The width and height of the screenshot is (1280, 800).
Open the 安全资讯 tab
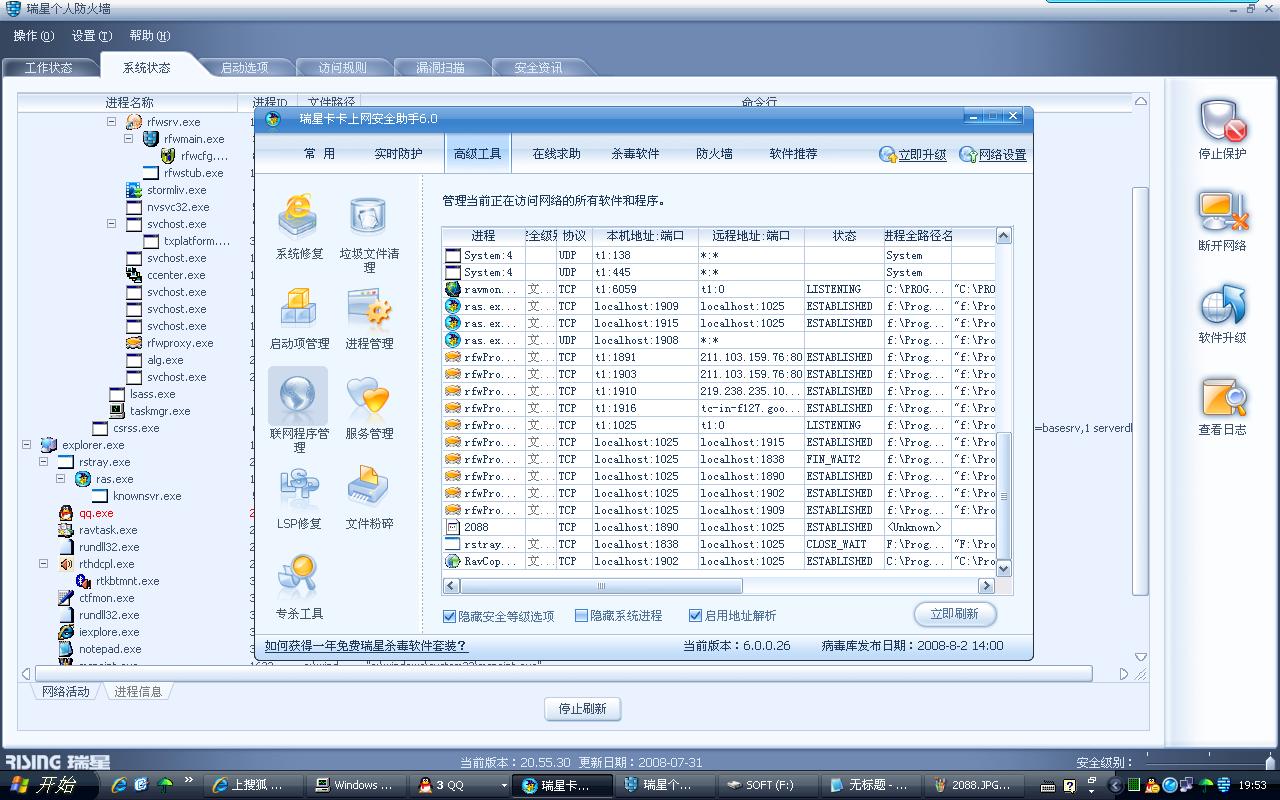[538, 68]
